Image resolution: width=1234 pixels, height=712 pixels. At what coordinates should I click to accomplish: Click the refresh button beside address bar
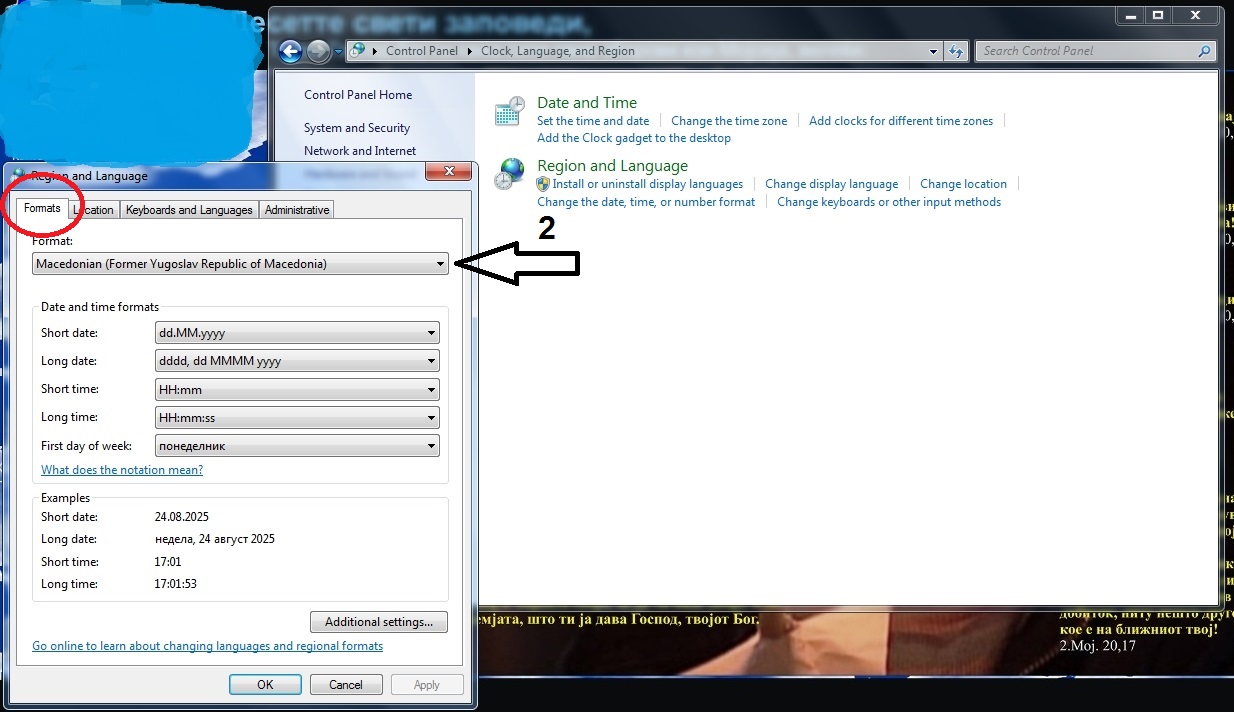pos(956,51)
